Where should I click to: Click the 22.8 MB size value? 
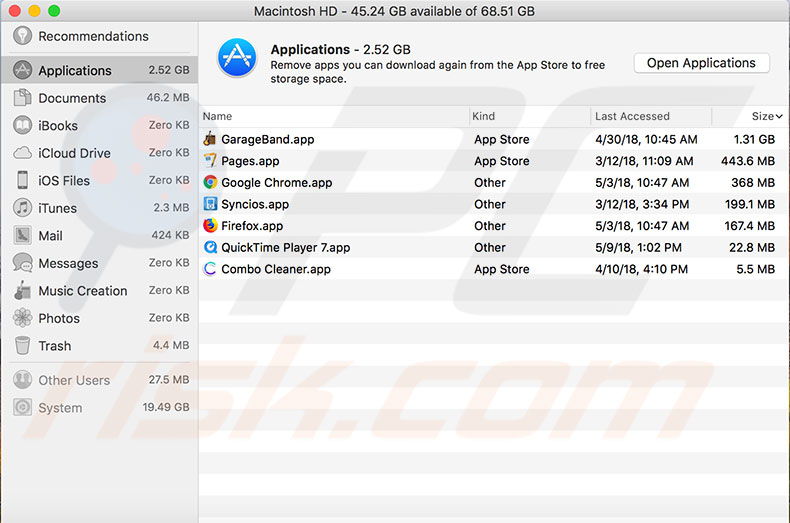tap(752, 248)
